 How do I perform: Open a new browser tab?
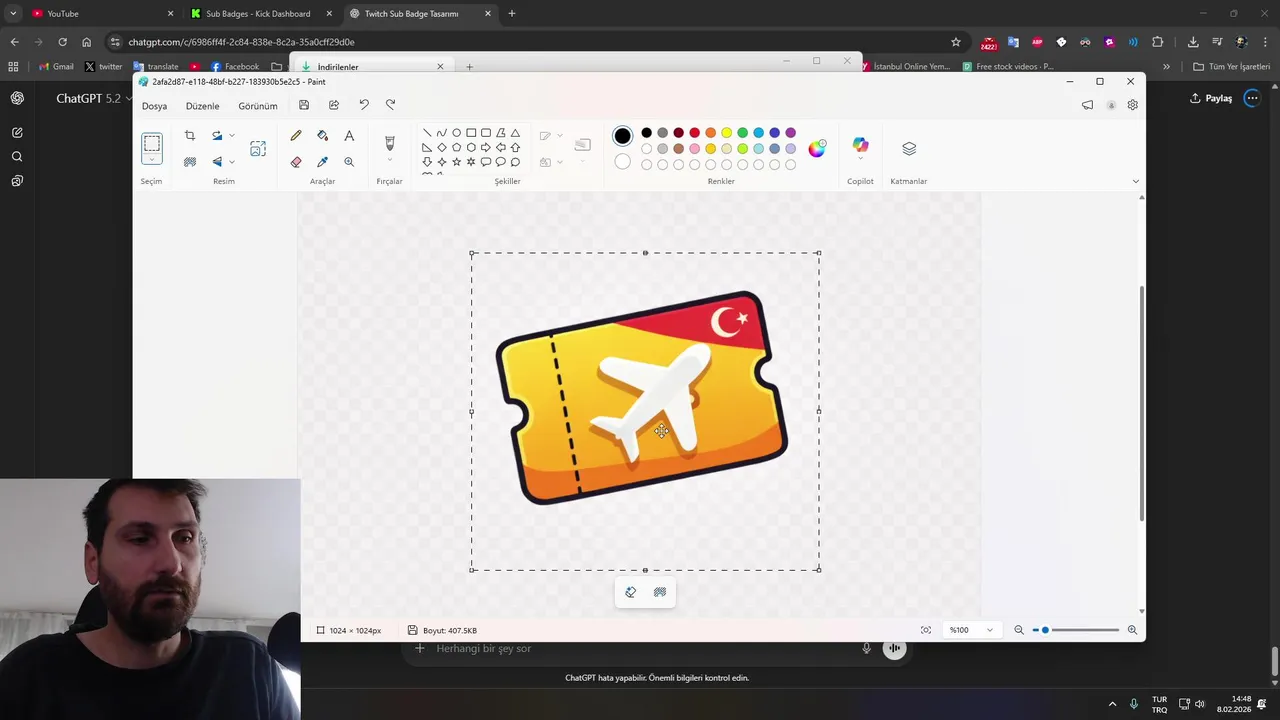tap(512, 14)
